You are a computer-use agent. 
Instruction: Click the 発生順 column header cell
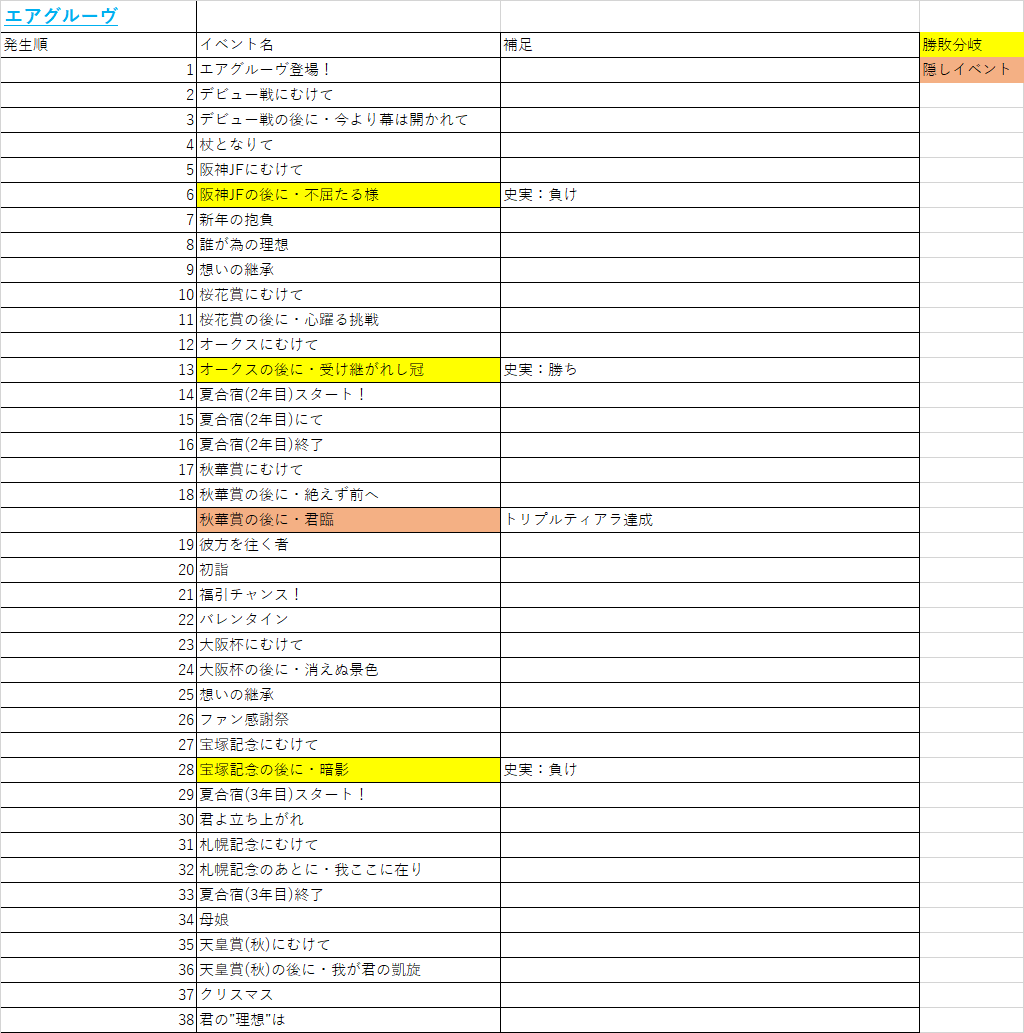pos(98,45)
